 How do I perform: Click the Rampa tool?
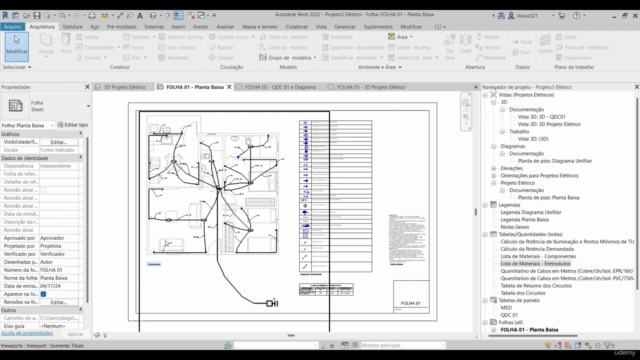click(x=221, y=47)
